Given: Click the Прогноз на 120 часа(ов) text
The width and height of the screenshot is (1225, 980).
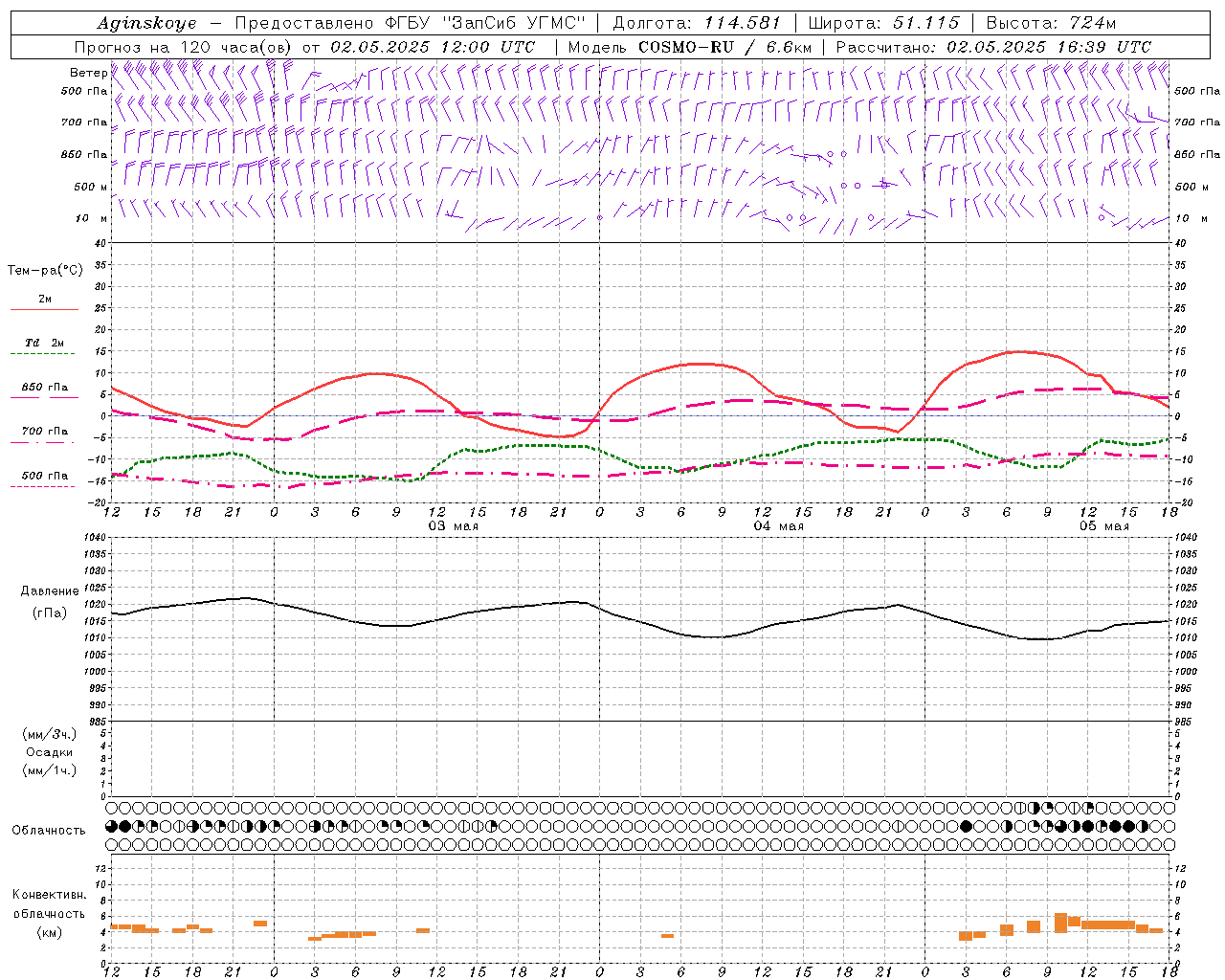Looking at the screenshot, I should (x=184, y=47).
